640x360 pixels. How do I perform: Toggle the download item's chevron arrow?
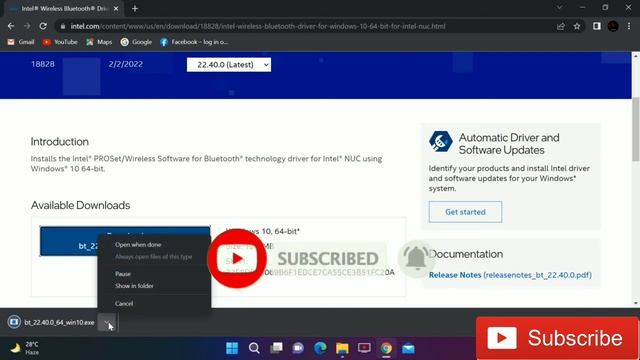[107, 322]
